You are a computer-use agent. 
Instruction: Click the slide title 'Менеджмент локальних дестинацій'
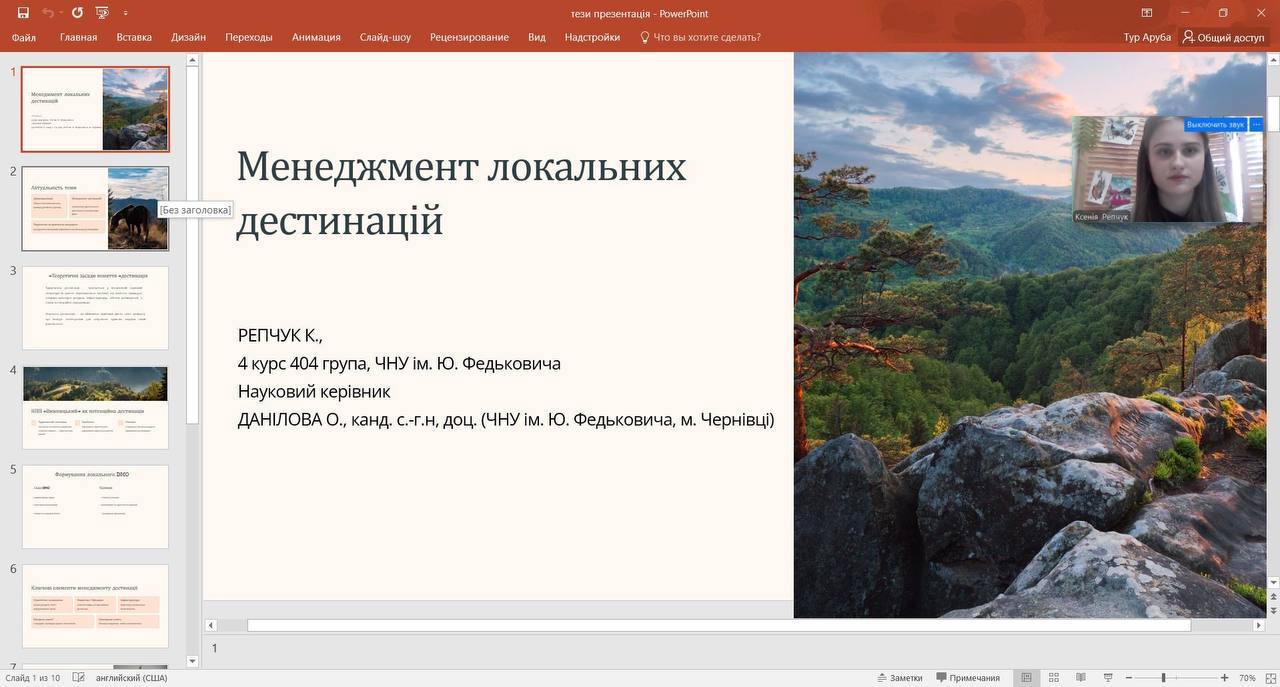[x=461, y=192]
